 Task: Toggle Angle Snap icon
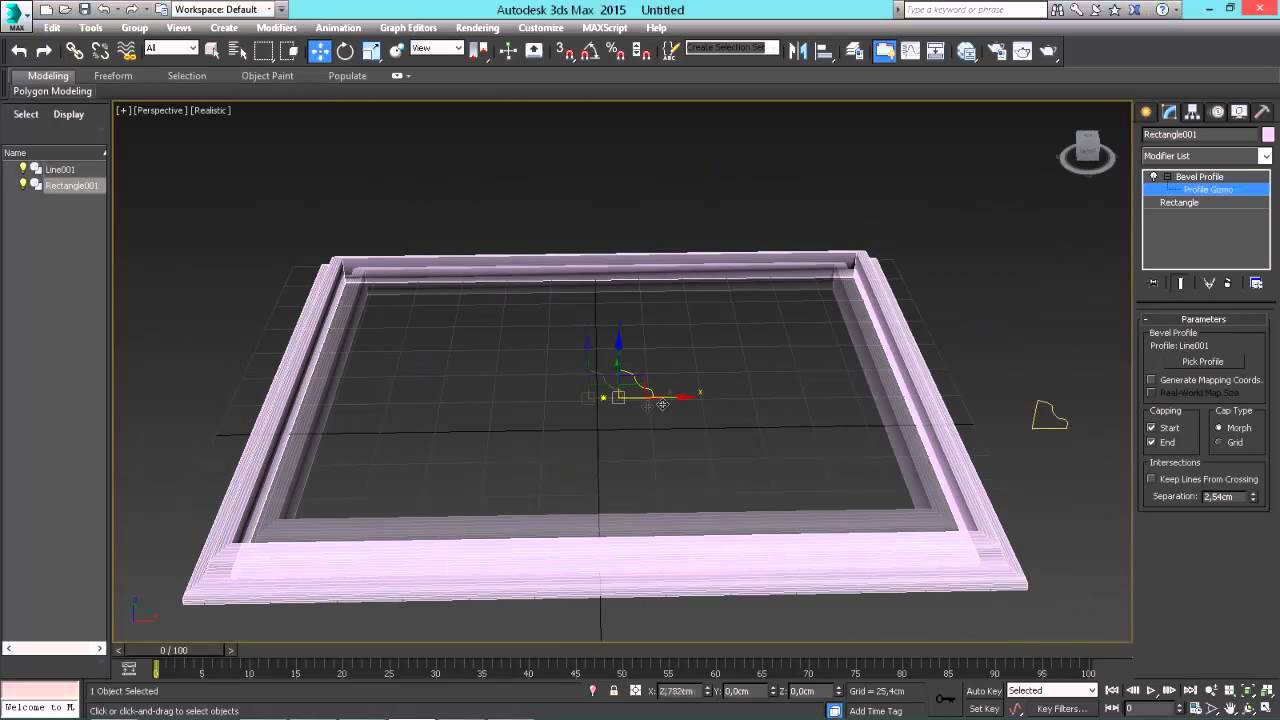coord(591,51)
